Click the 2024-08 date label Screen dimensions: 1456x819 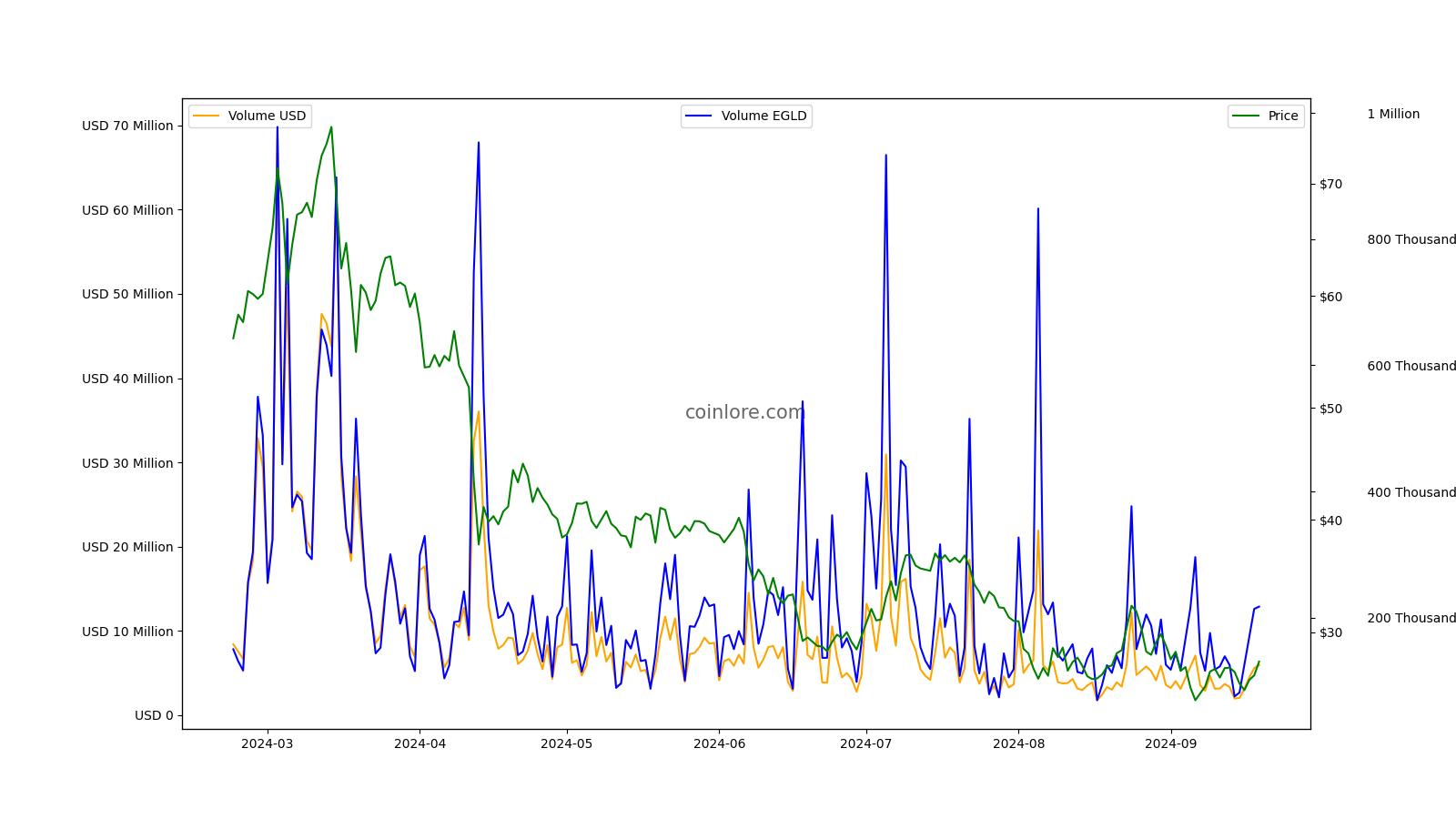point(1018,743)
